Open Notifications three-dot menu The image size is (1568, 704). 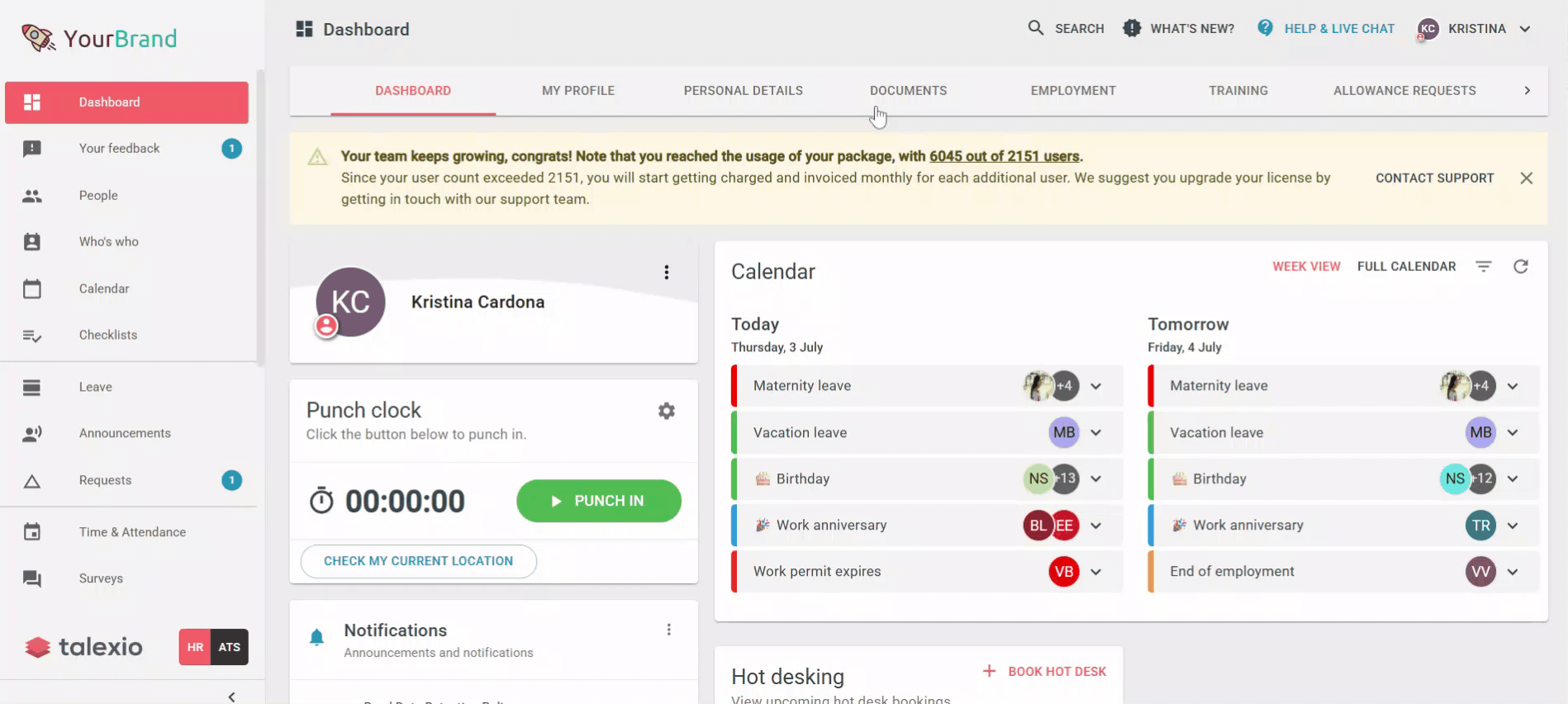(668, 630)
